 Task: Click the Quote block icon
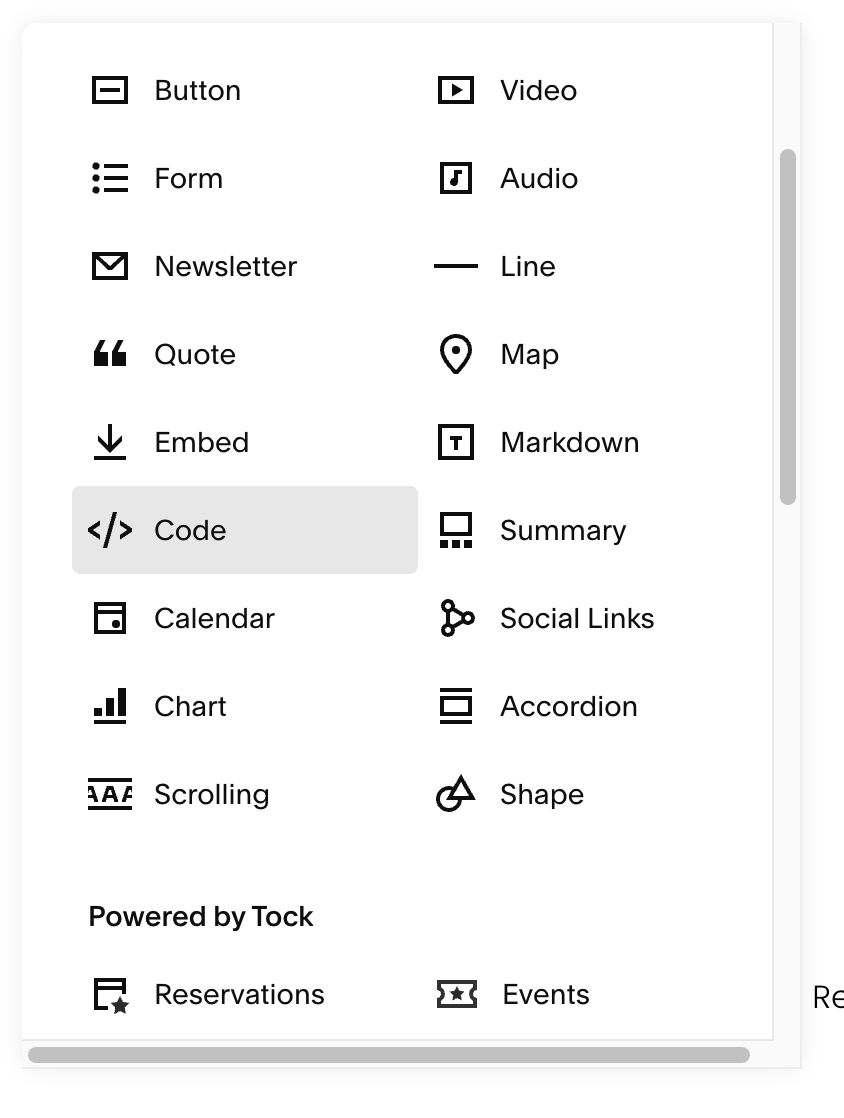[109, 354]
